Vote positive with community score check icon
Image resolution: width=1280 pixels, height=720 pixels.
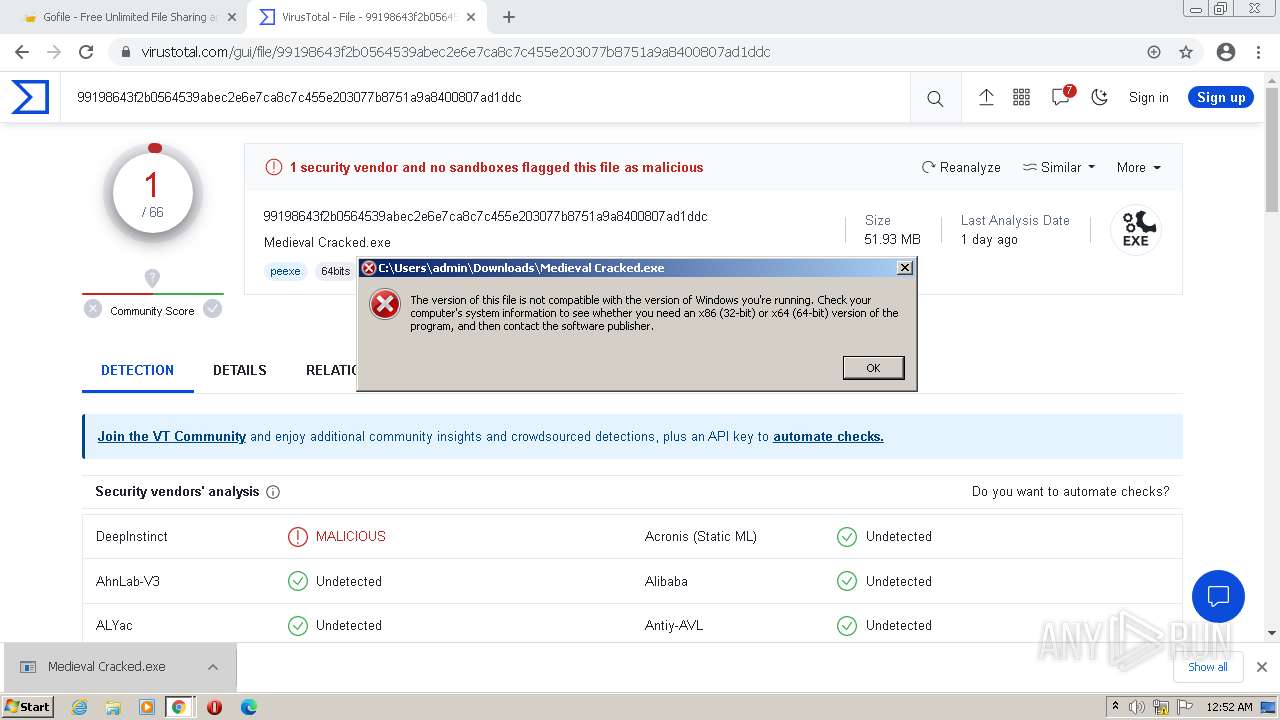point(212,309)
